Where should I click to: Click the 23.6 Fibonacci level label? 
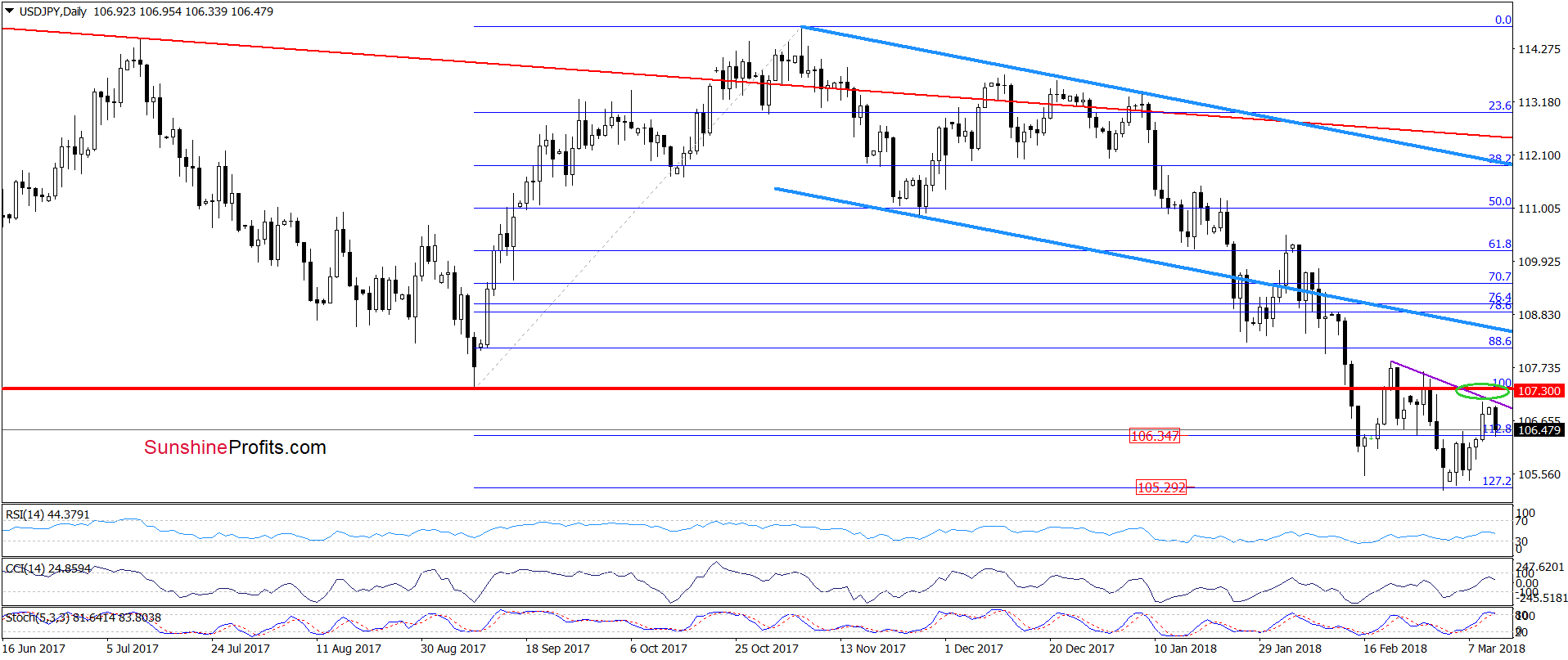click(1499, 106)
